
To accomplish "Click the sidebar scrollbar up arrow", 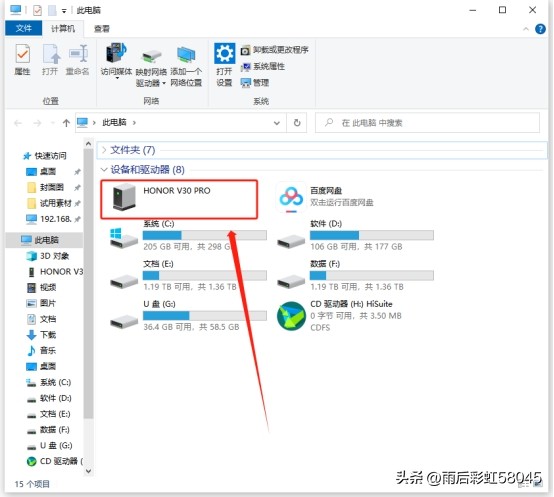I will [88, 144].
